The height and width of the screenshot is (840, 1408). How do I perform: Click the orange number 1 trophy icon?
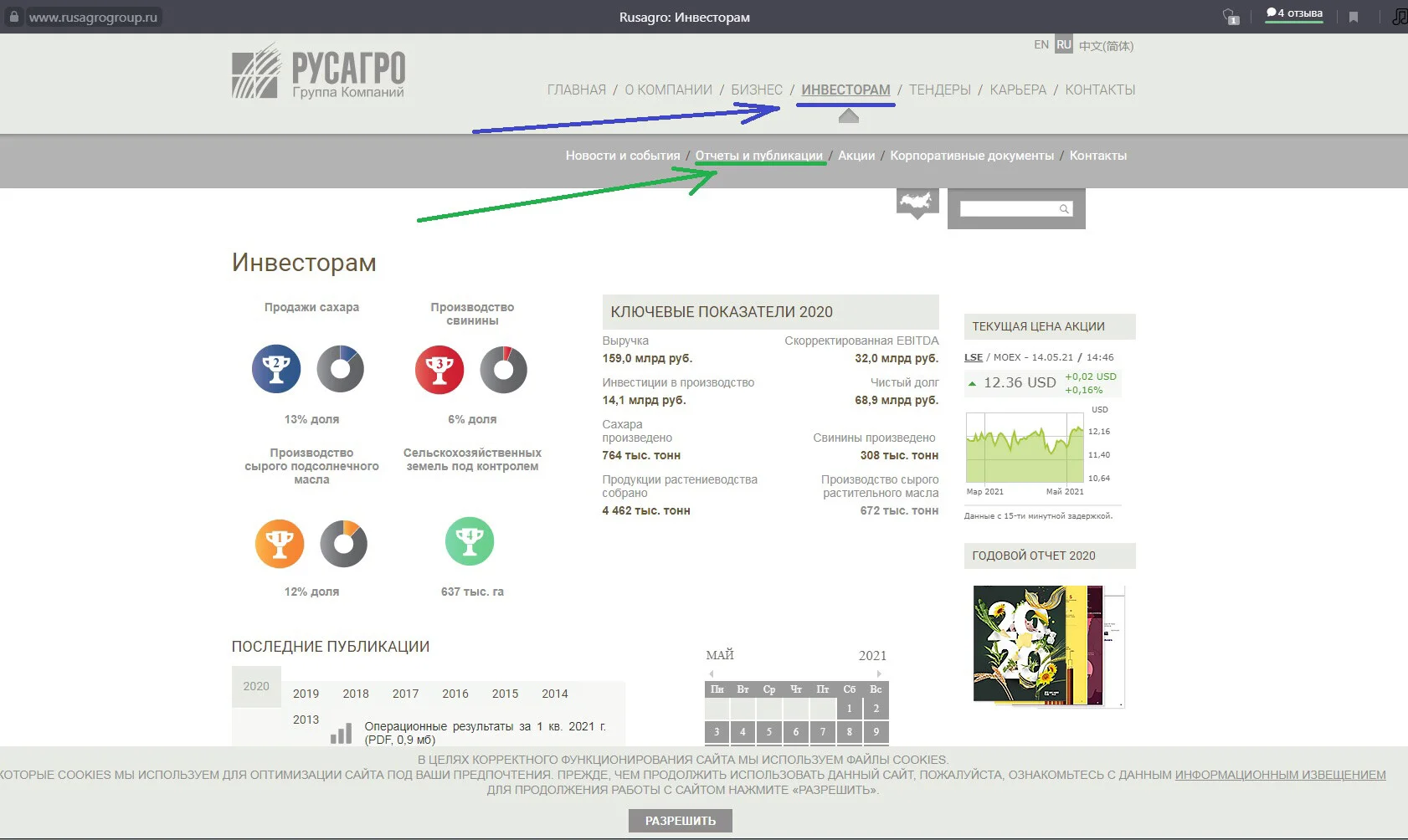[x=280, y=544]
